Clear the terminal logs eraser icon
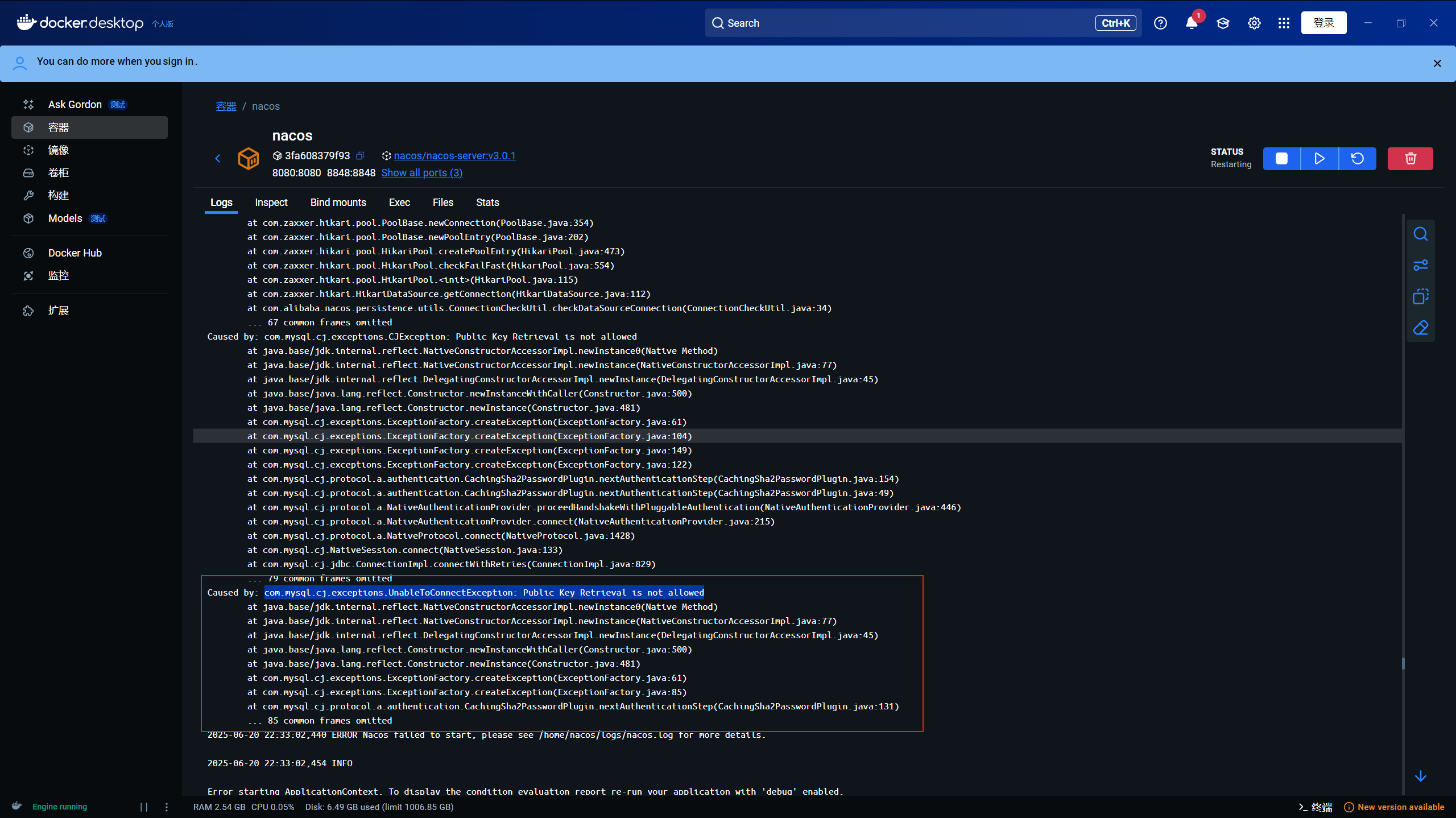Viewport: 1456px width, 818px height. point(1420,328)
